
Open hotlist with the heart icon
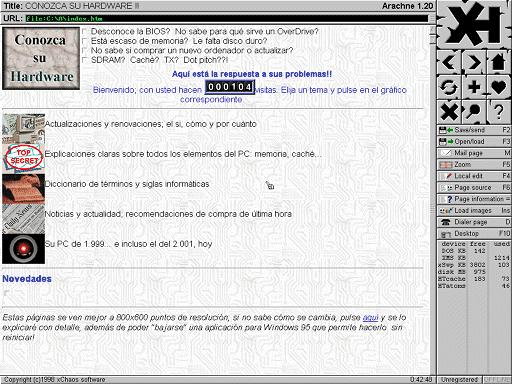point(498,87)
